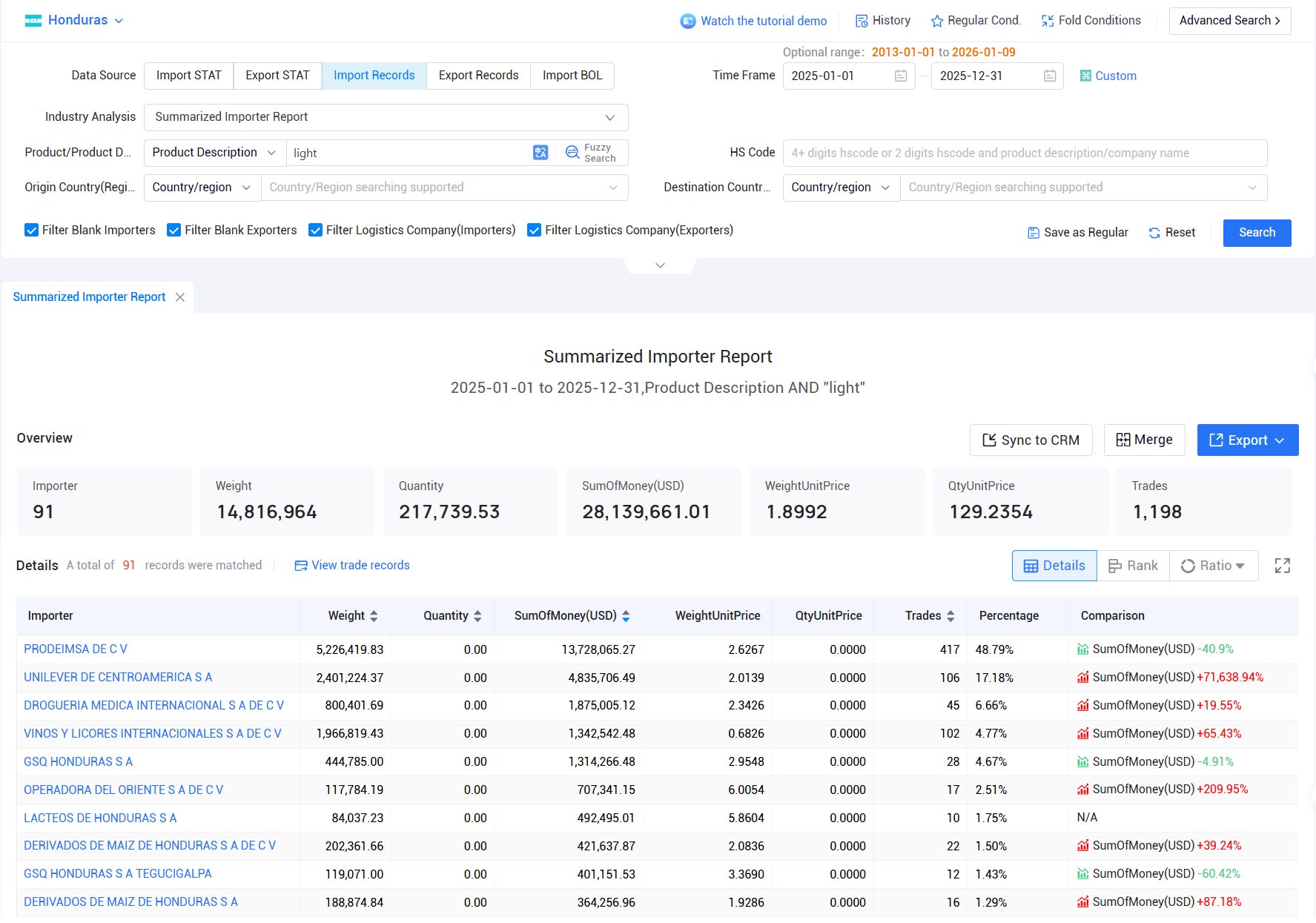Open the Fuzzy Search option
Screen dimensions: 1316x923
pos(591,153)
